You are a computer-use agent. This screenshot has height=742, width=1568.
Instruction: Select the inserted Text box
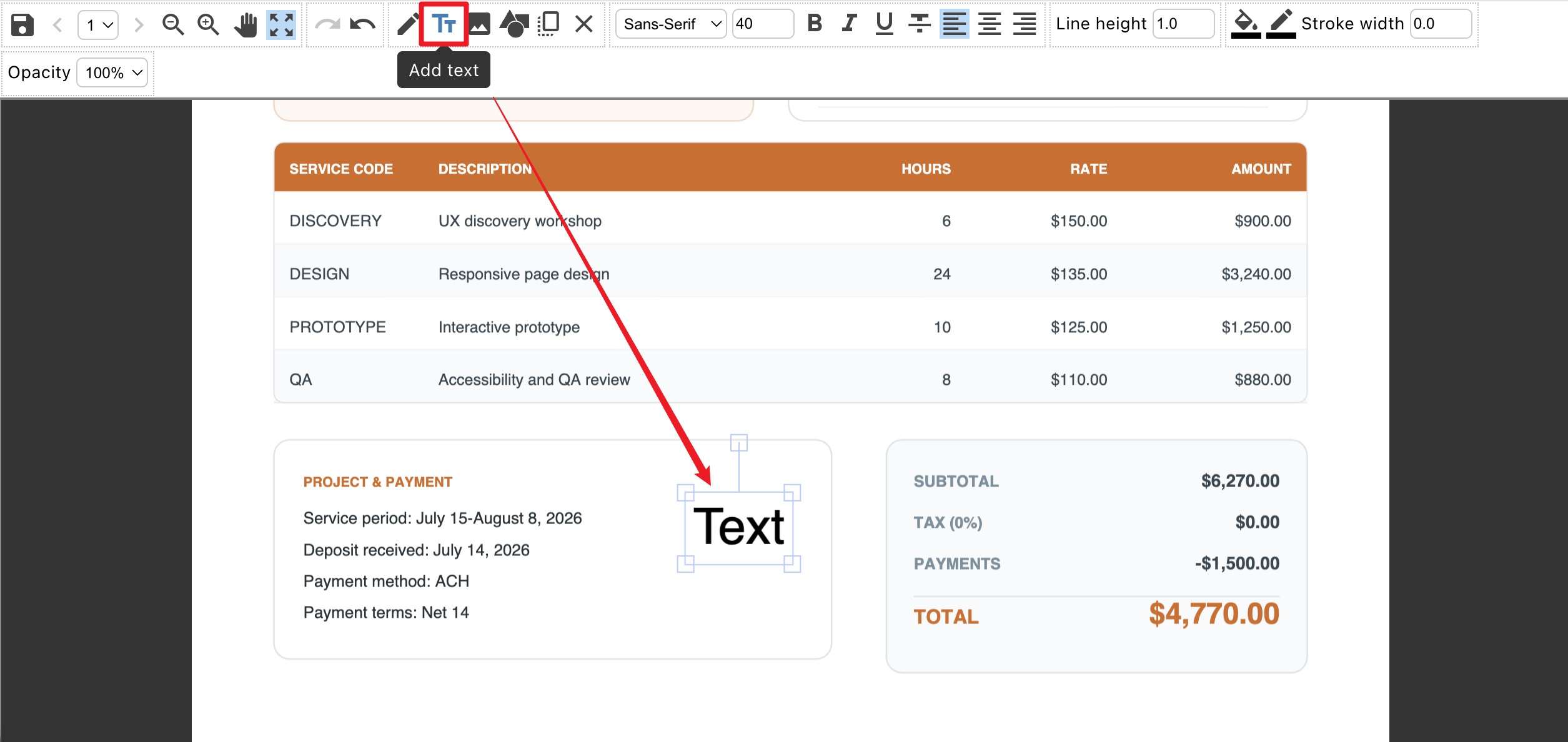point(739,528)
